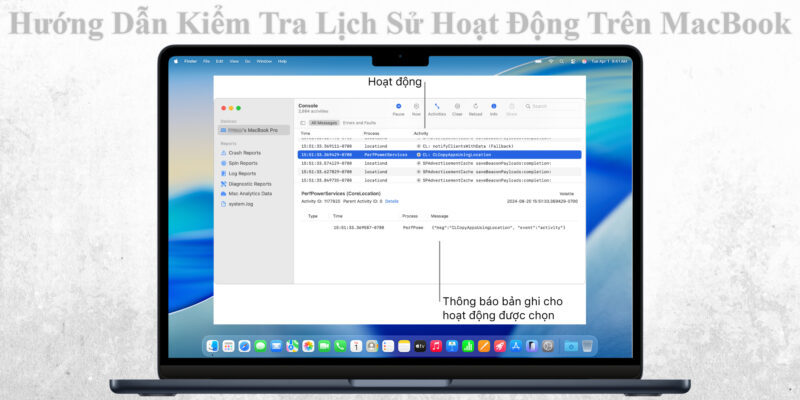Open Crash Reports in the sidebar
Screen dimensions: 800x400
pyautogui.click(x=240, y=153)
